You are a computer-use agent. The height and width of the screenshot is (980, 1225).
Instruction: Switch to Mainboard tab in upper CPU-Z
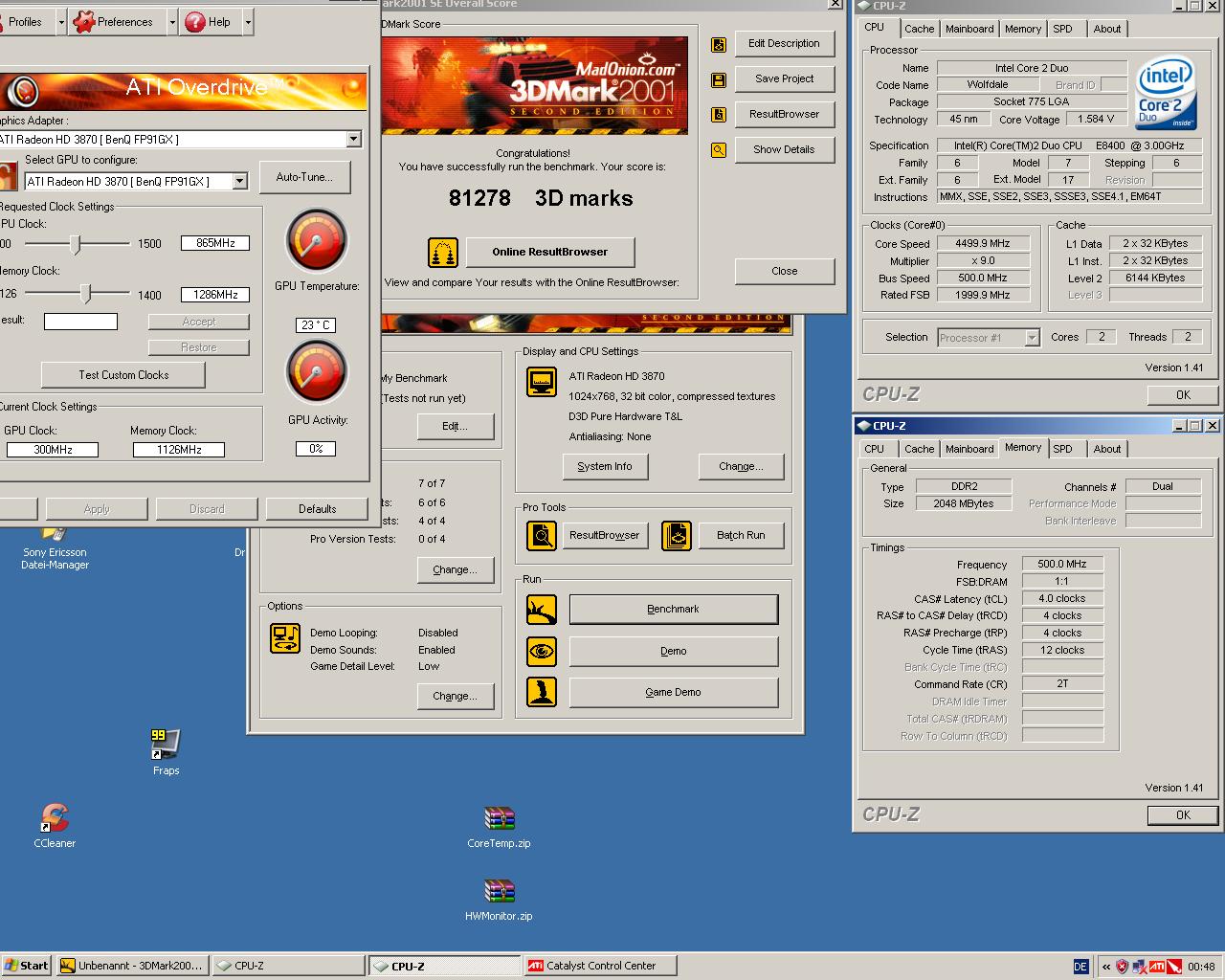pos(969,30)
